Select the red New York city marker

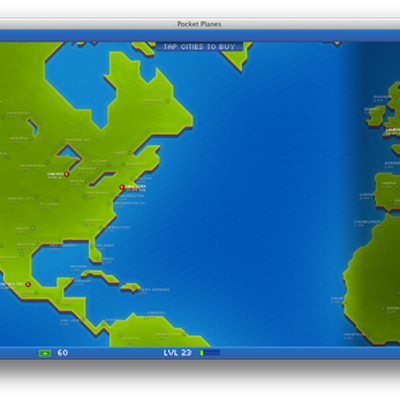[x=122, y=187]
